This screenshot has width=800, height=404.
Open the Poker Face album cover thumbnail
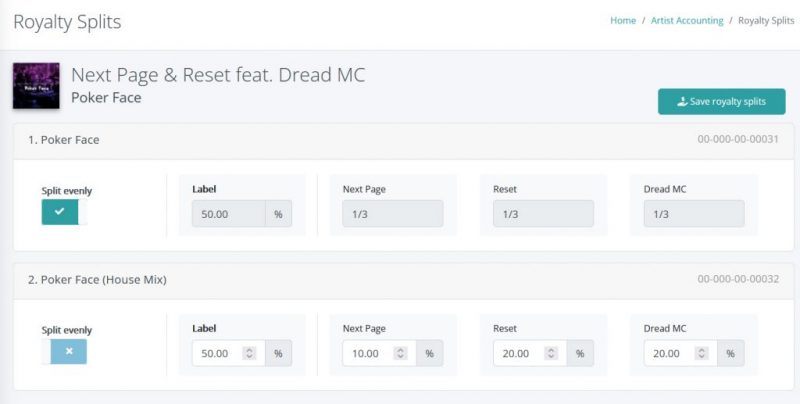[x=36, y=86]
